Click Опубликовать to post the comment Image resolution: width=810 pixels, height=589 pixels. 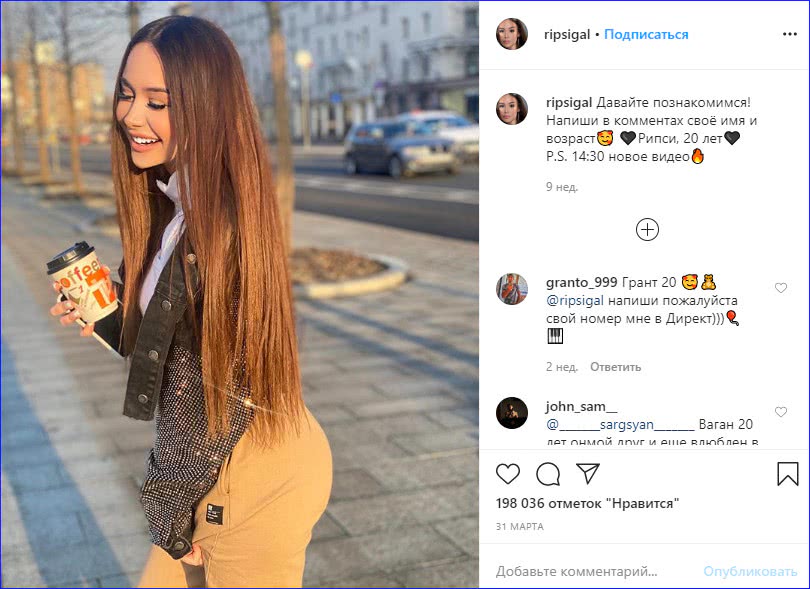click(x=750, y=571)
